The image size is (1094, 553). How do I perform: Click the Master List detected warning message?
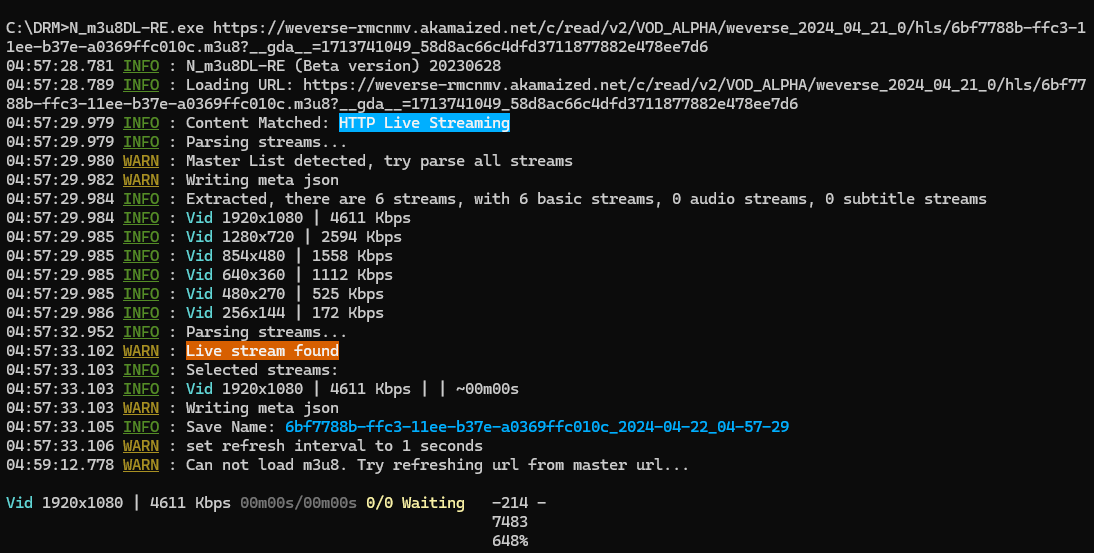tap(379, 161)
